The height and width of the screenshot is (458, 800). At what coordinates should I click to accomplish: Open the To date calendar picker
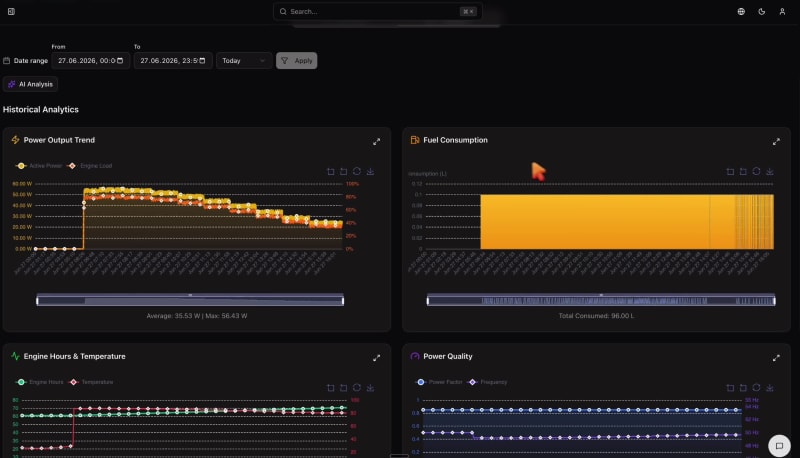click(x=203, y=61)
